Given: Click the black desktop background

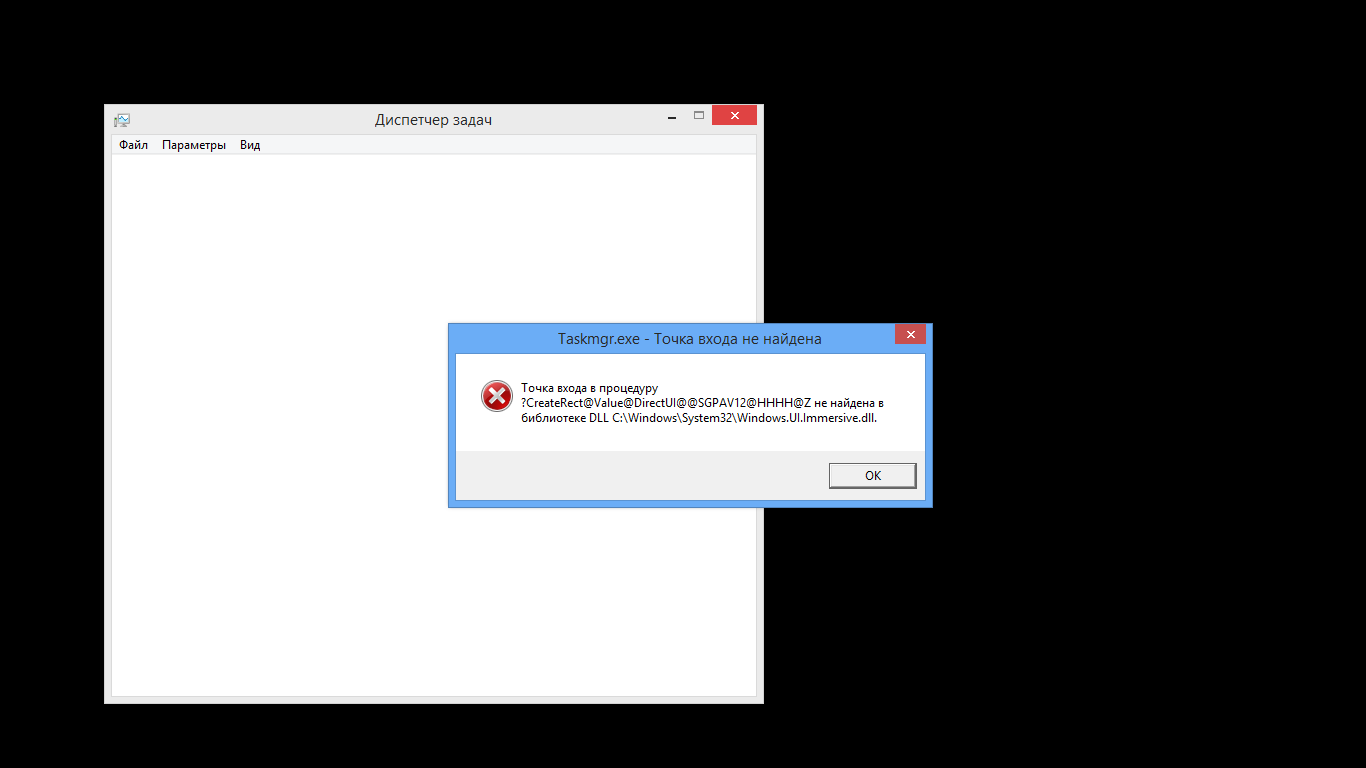Looking at the screenshot, I should [x=1100, y=400].
